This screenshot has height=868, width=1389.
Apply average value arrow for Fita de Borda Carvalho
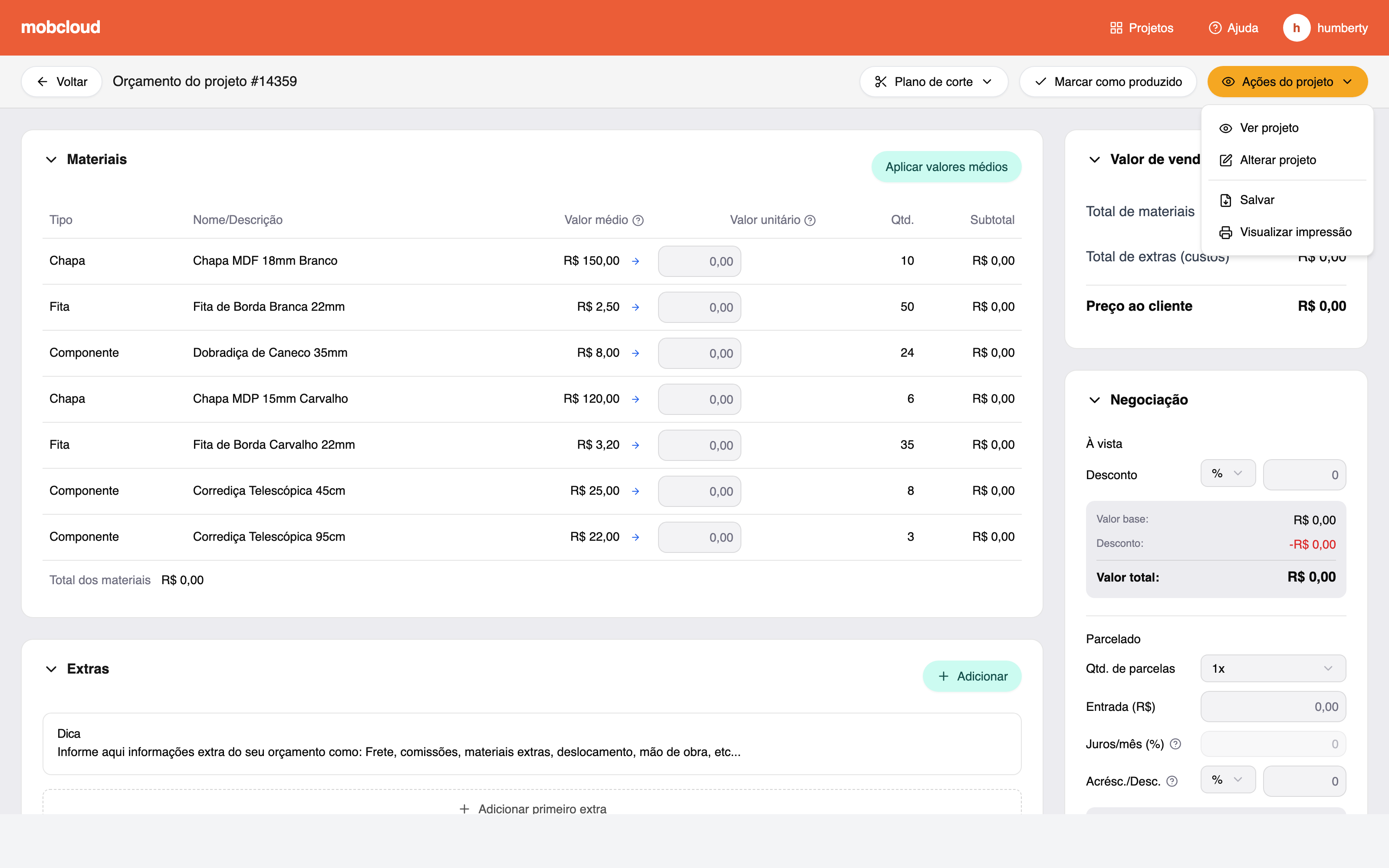635,445
